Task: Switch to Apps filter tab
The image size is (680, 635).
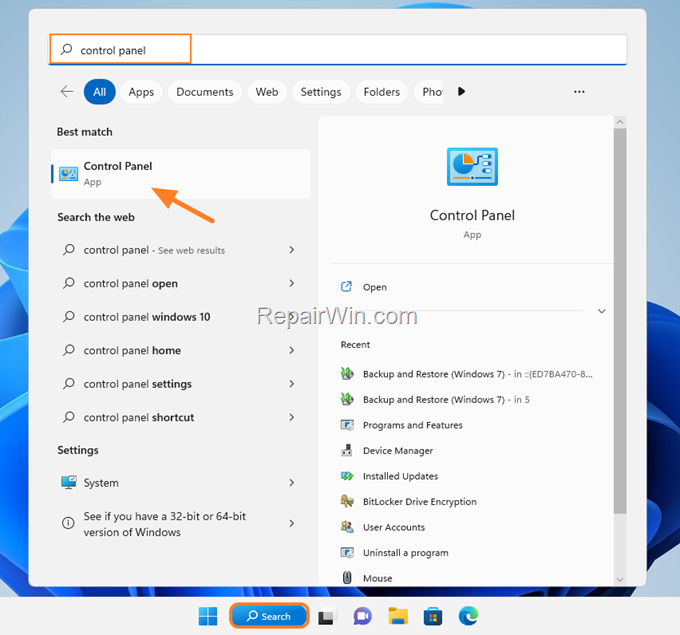Action: click(x=141, y=92)
